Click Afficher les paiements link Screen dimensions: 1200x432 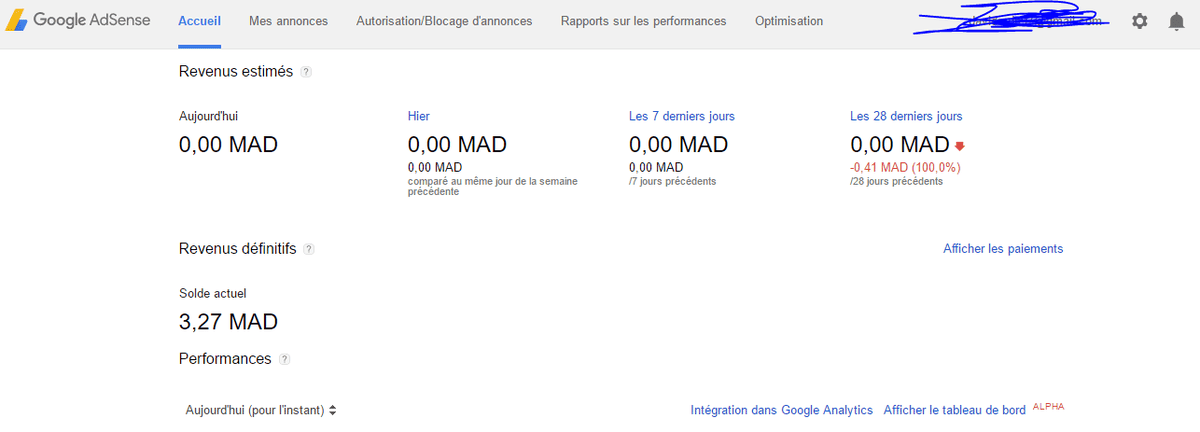(x=1003, y=248)
